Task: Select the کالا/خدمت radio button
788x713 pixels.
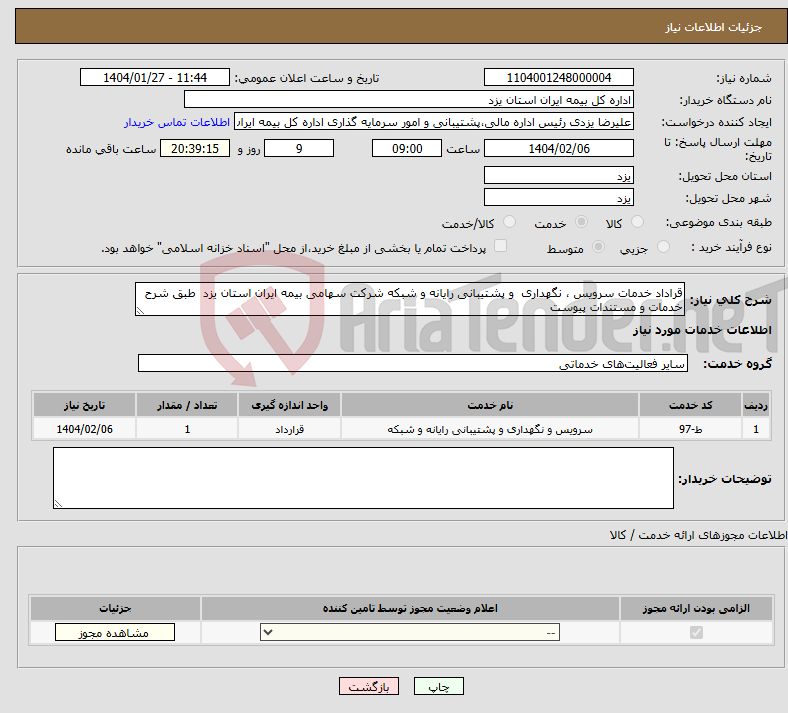Action: coord(509,222)
